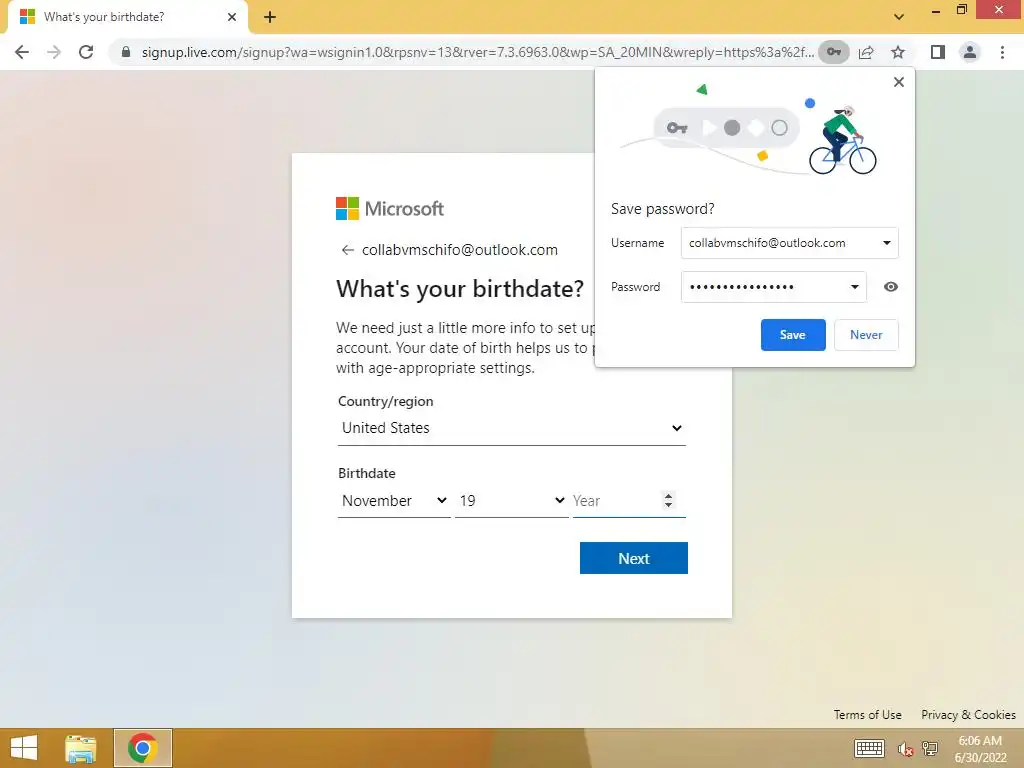The height and width of the screenshot is (768, 1024).
Task: Open the Privacy & Cookies link
Action: 968,715
